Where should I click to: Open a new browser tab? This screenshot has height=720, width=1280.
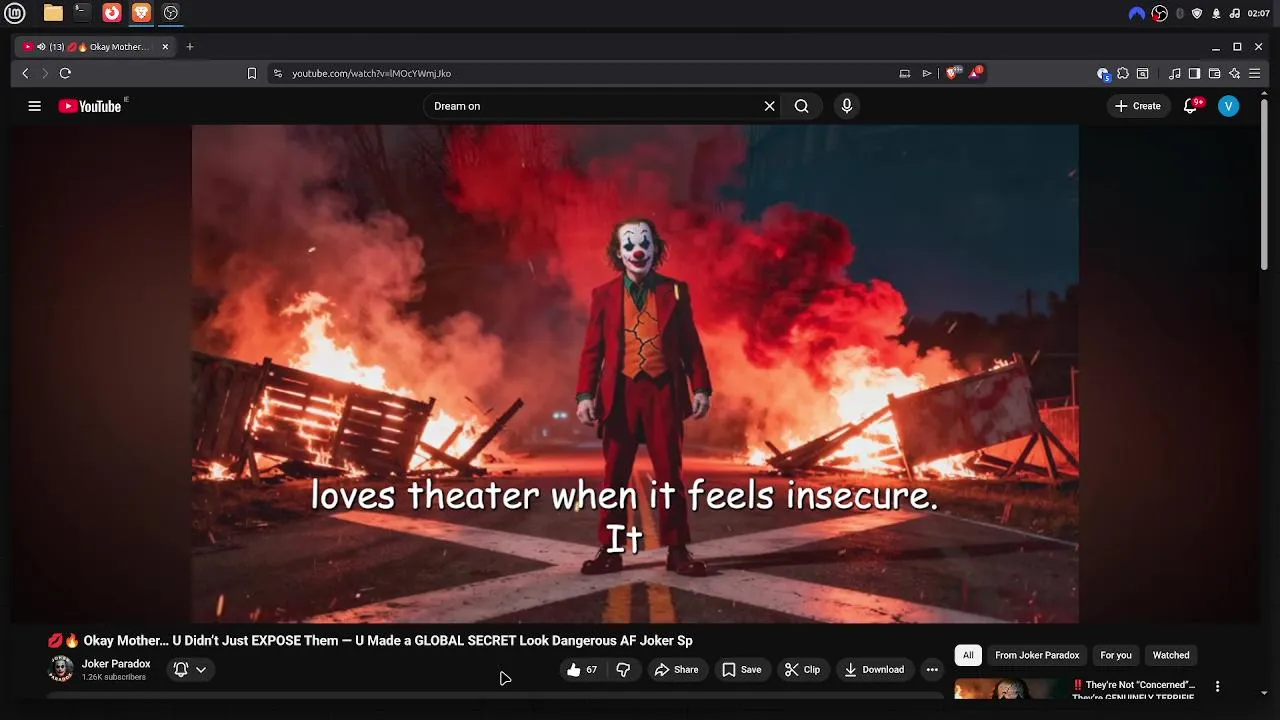190,47
